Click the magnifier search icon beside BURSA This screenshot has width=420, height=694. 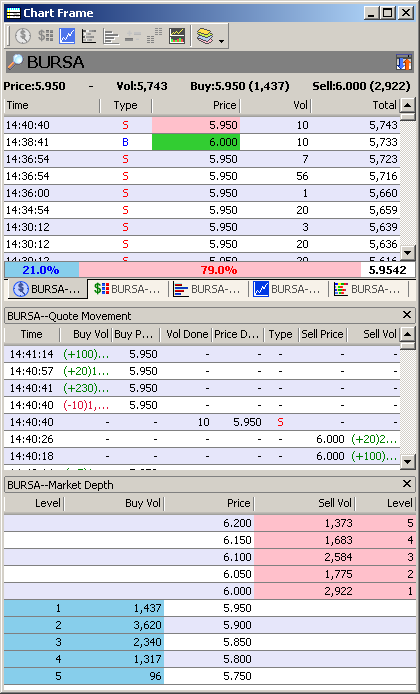point(15,62)
